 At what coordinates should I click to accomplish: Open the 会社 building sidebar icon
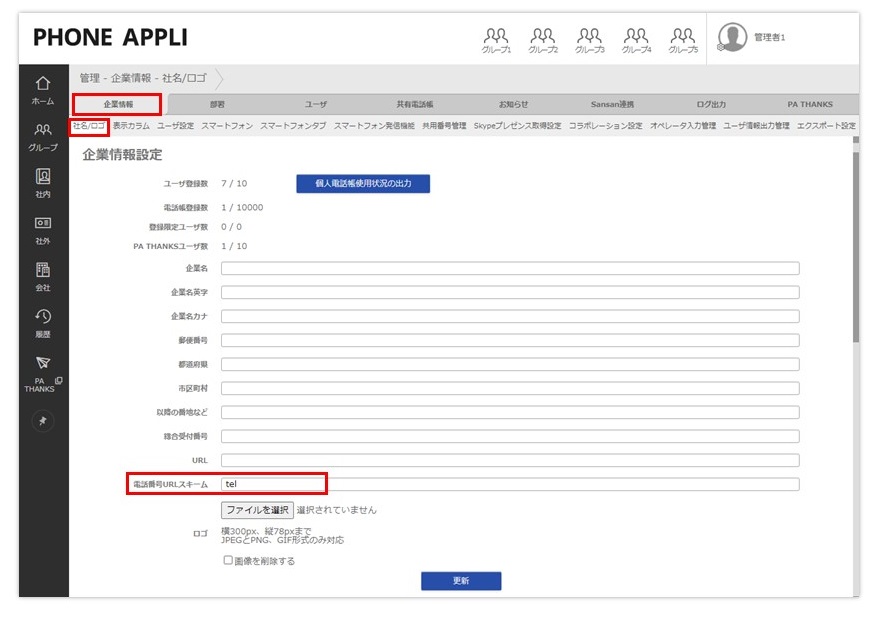click(x=42, y=275)
